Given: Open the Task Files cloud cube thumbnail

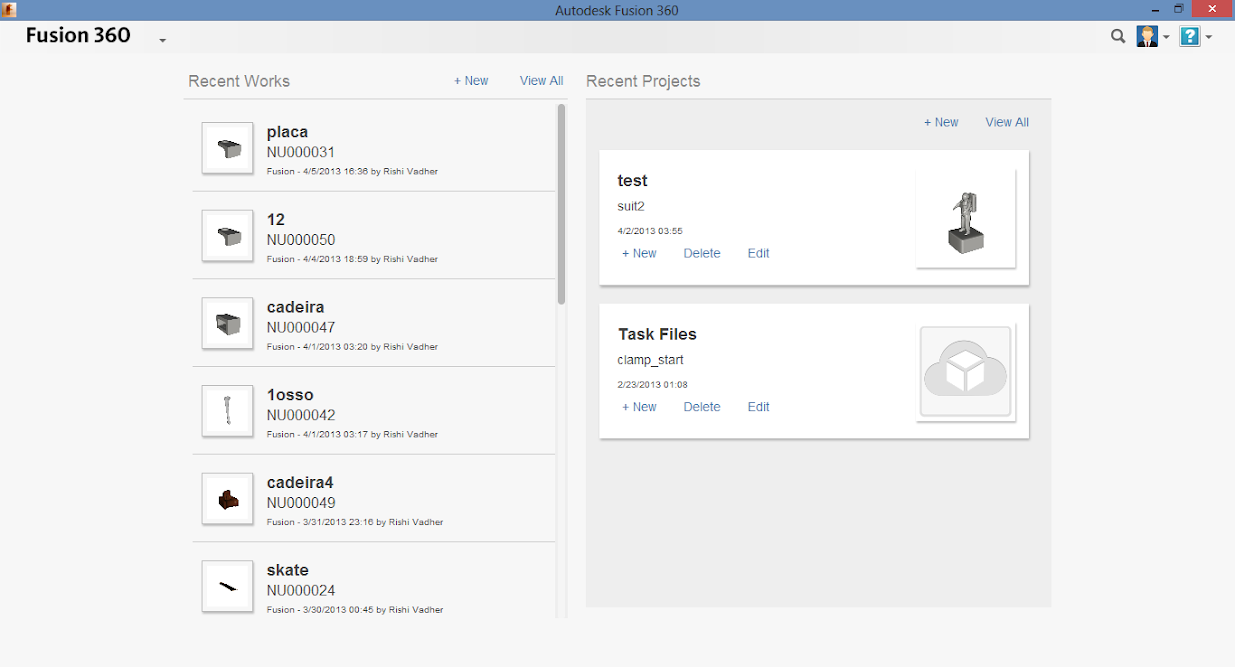Looking at the screenshot, I should (966, 372).
